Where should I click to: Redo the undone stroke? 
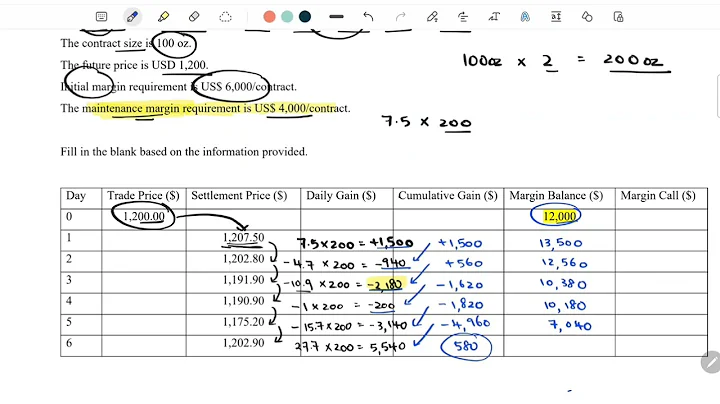[400, 17]
